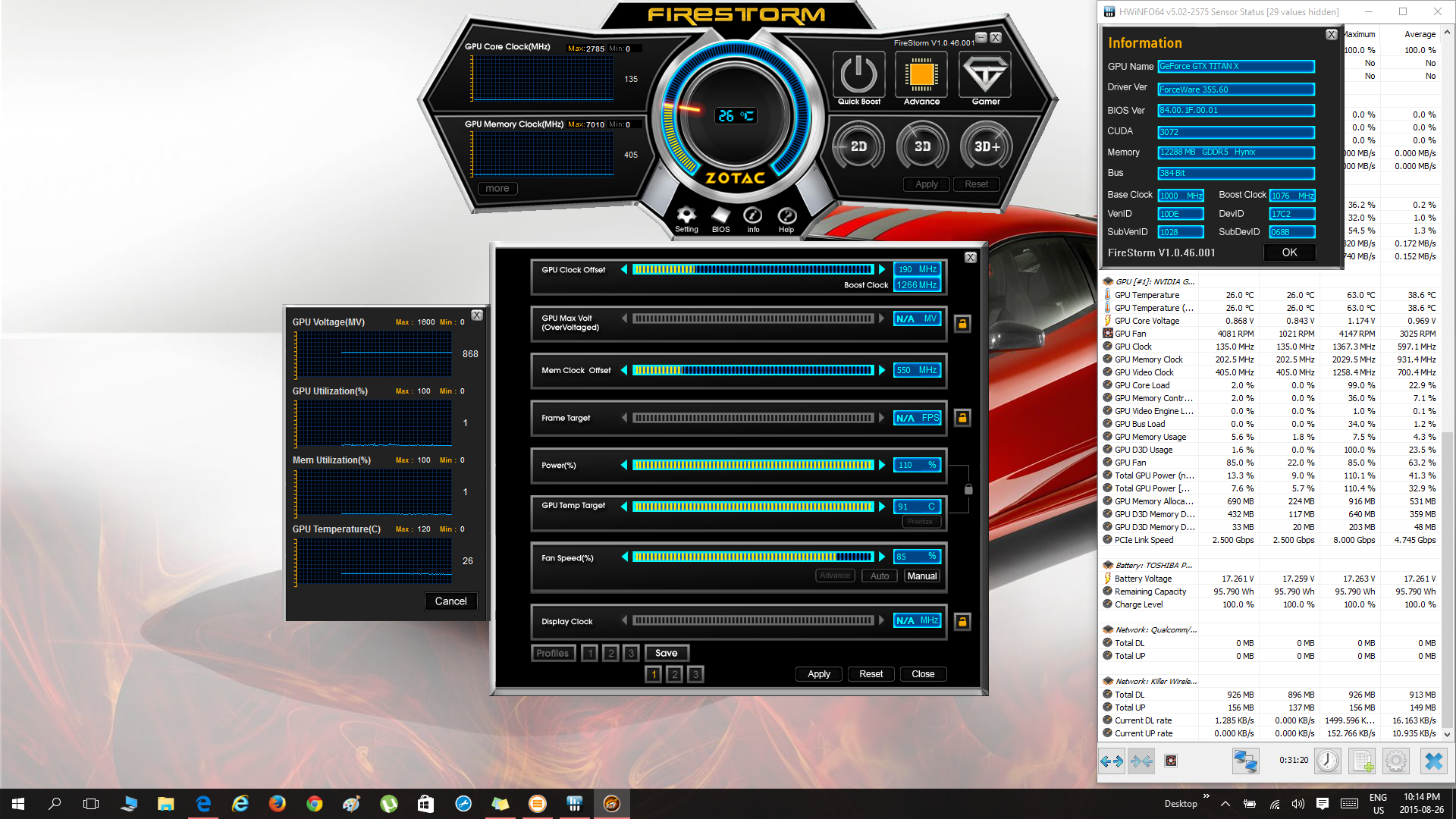Click the GPU Clock Offset 190 MHz field
This screenshot has height=819, width=1456.
tap(917, 269)
